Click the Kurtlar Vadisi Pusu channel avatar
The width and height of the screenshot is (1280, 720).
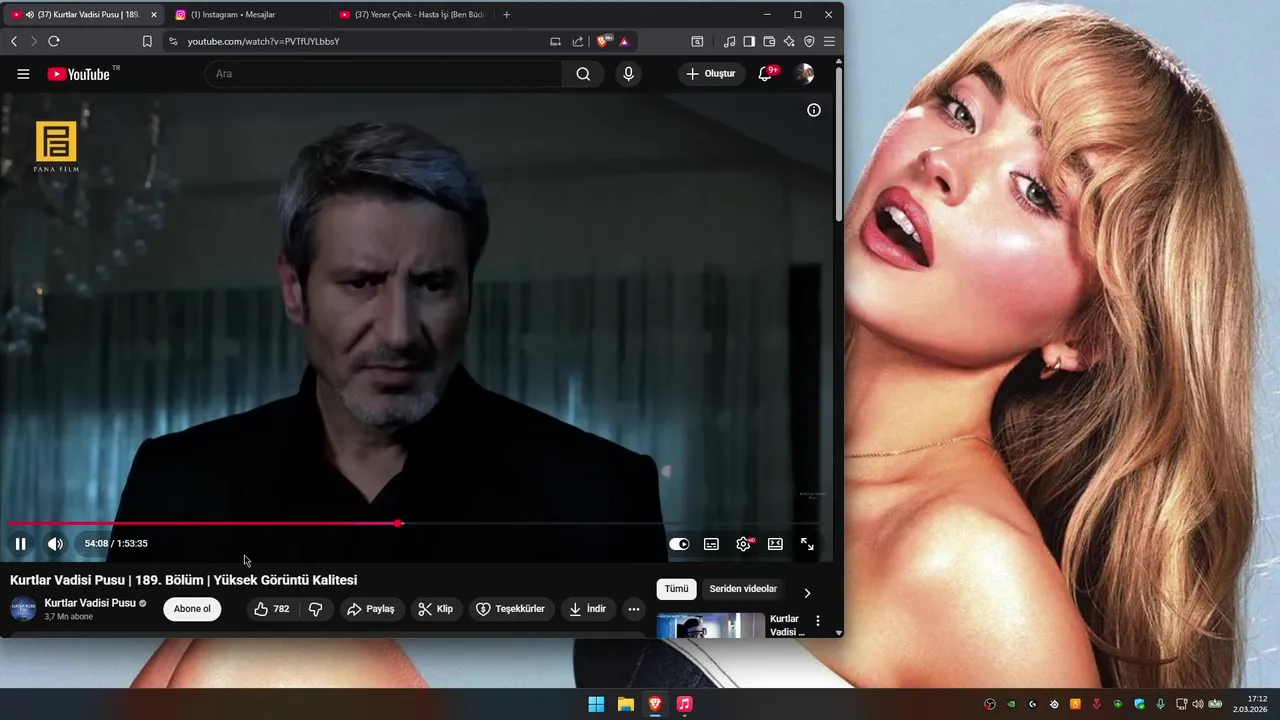23,609
